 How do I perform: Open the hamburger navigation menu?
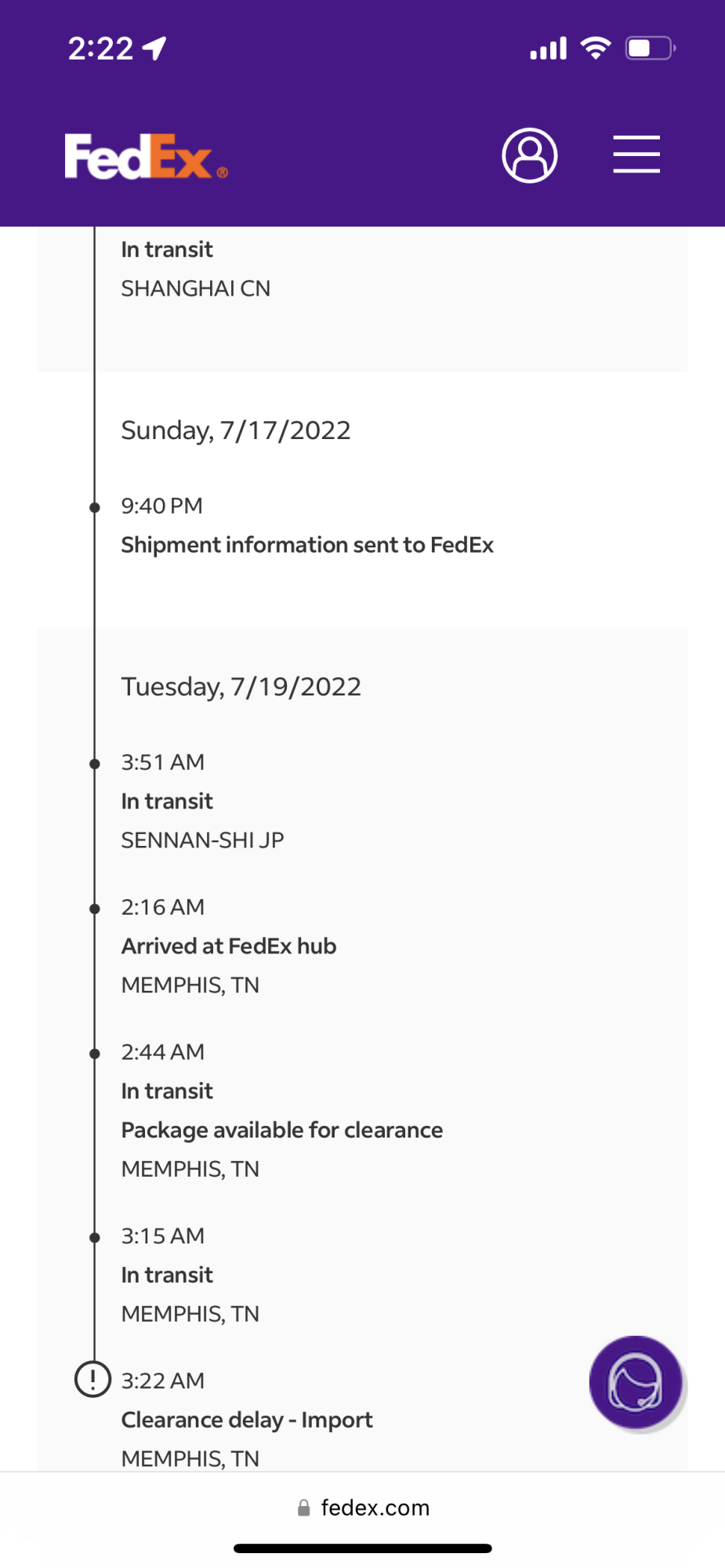636,154
